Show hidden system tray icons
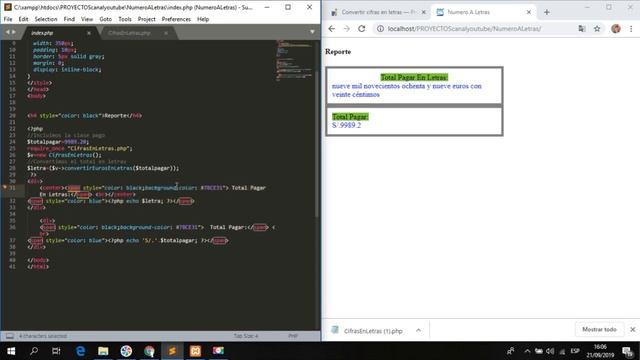The width and height of the screenshot is (640, 360). (x=527, y=351)
